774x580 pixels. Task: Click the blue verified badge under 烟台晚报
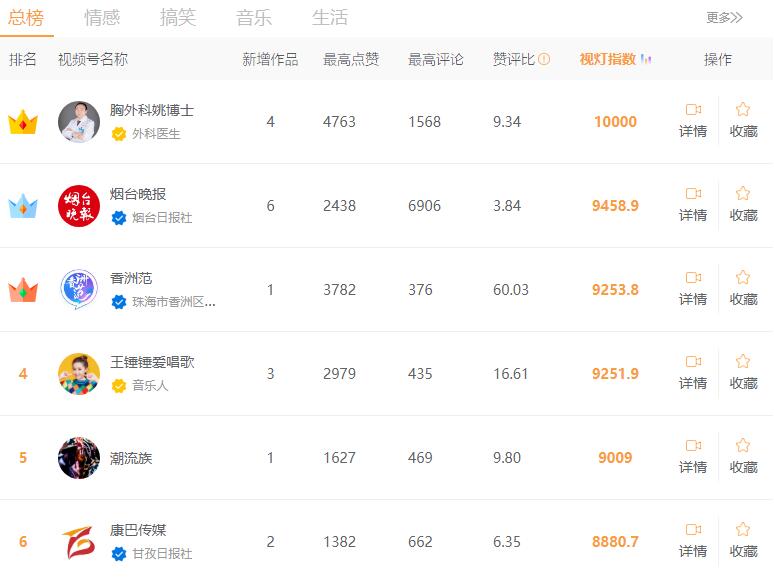(x=118, y=218)
